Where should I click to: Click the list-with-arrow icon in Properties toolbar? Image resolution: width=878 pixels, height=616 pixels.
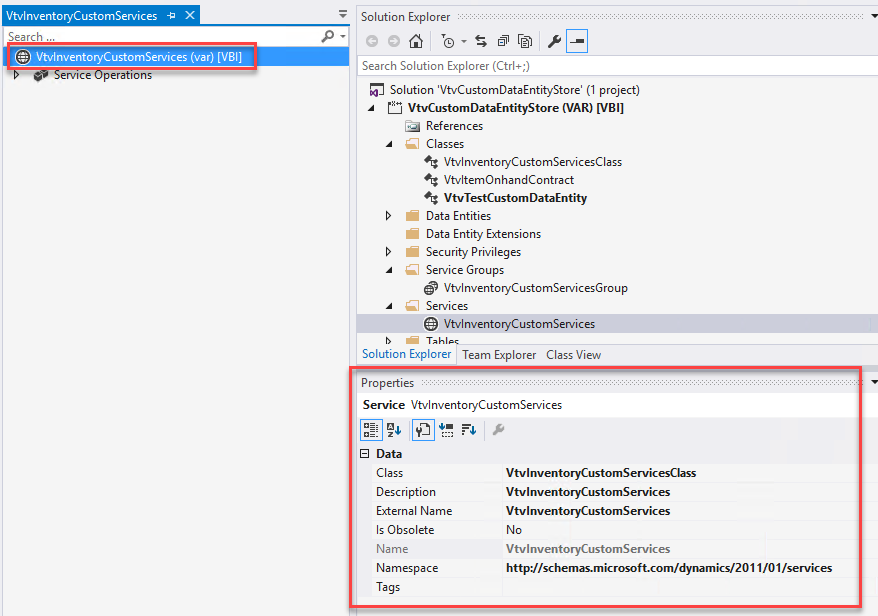click(x=446, y=430)
